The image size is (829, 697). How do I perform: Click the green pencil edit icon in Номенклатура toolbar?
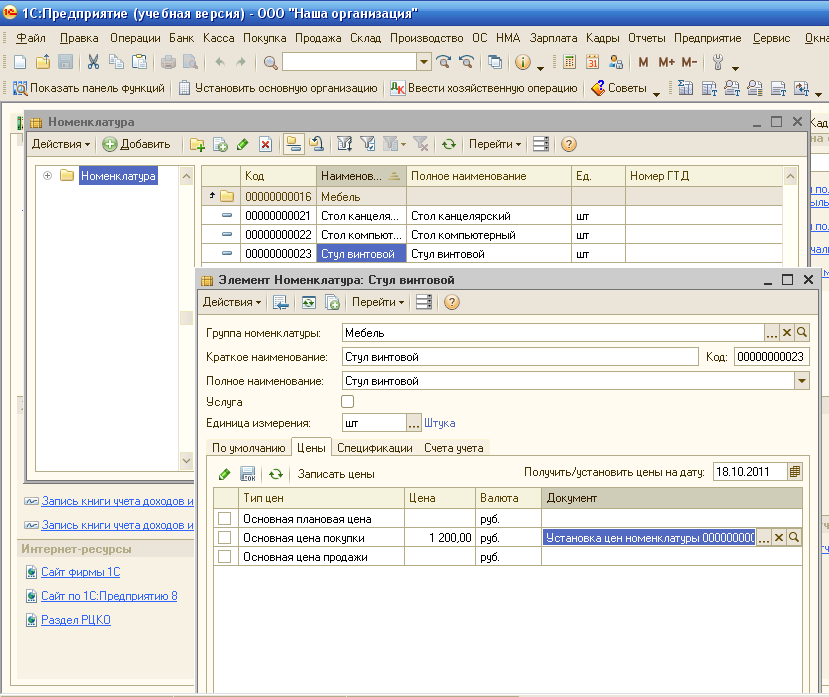click(x=243, y=144)
